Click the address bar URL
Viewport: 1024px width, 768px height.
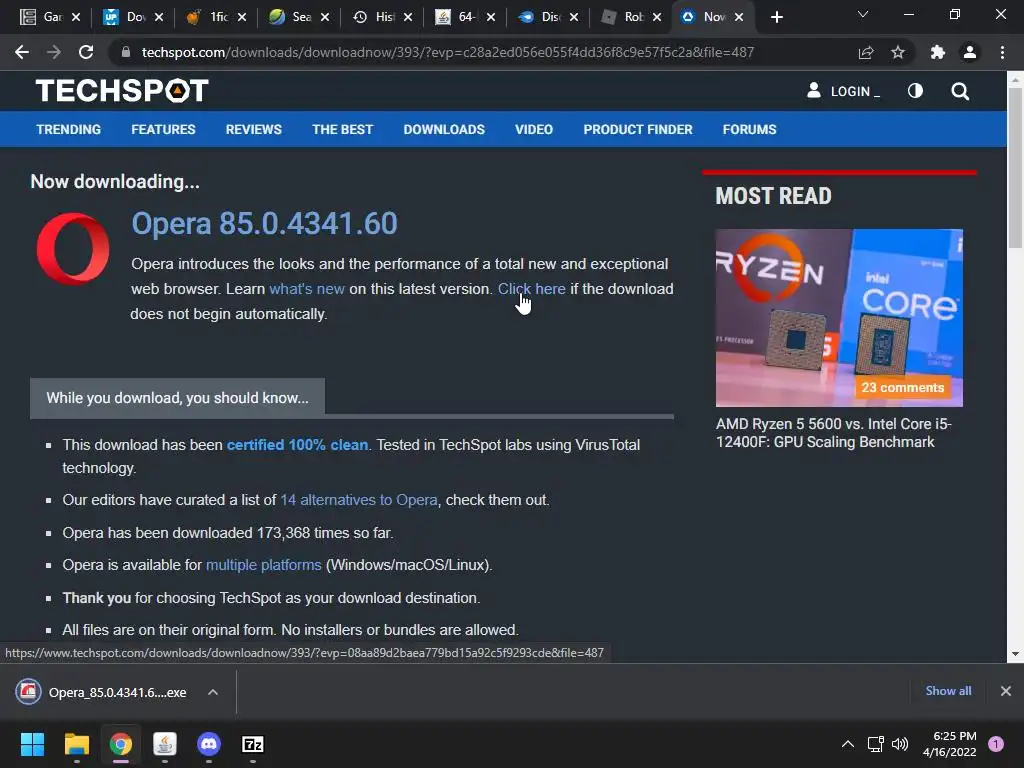coord(448,52)
